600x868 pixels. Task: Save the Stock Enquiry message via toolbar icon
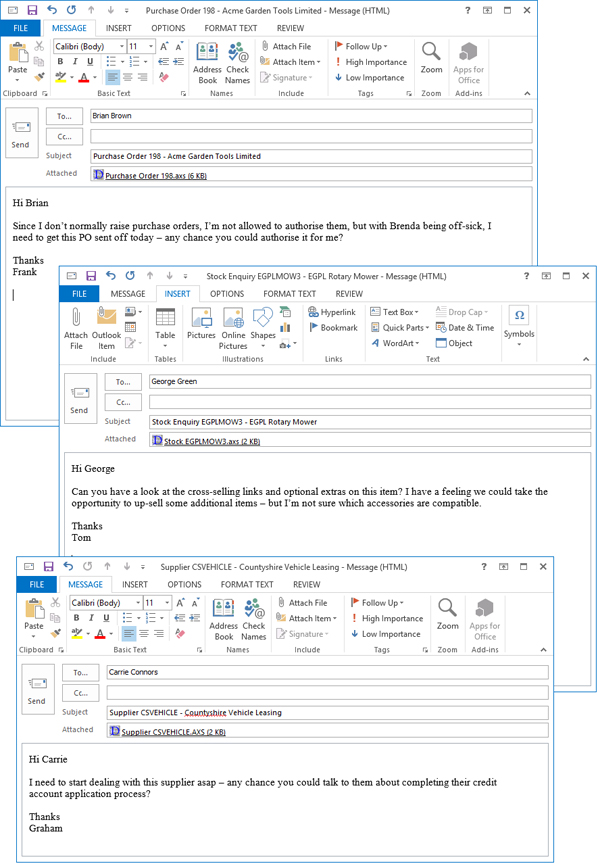click(x=91, y=276)
